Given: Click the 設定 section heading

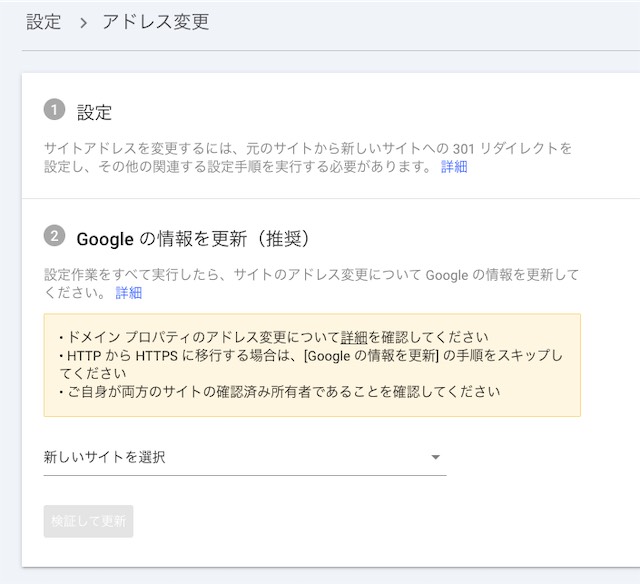Looking at the screenshot, I should (94, 112).
